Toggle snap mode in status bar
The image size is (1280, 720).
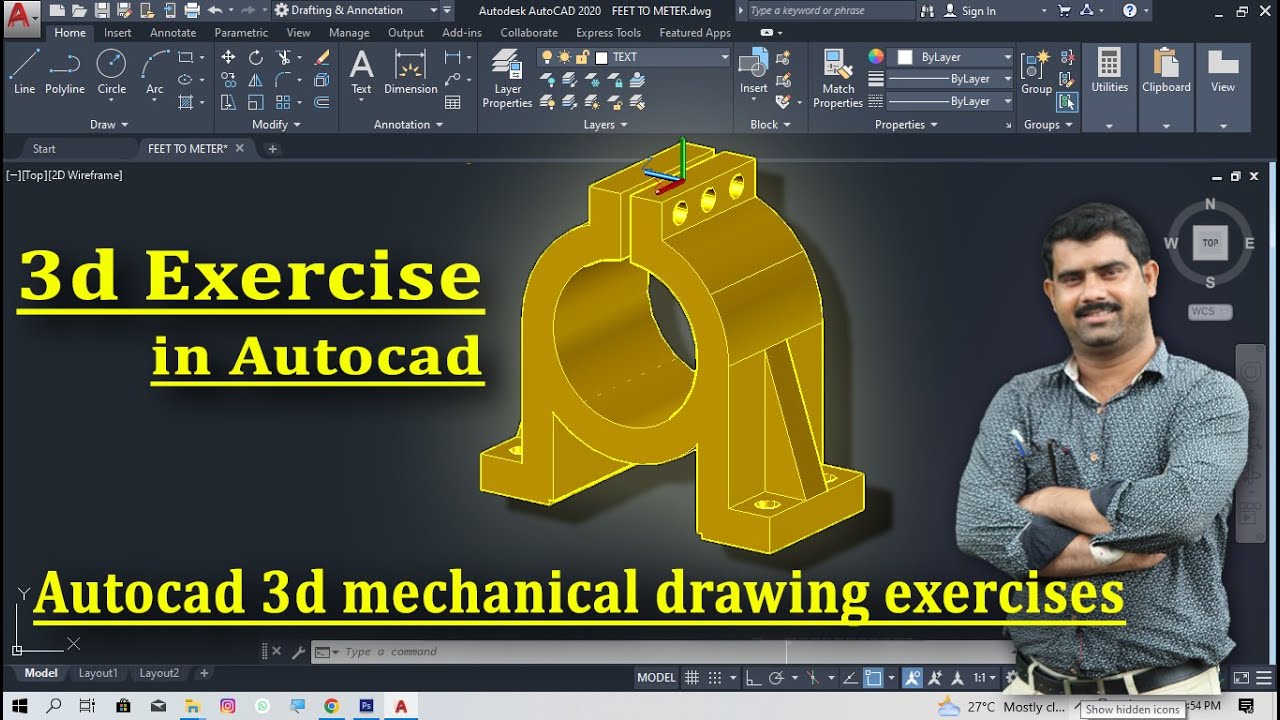(715, 678)
